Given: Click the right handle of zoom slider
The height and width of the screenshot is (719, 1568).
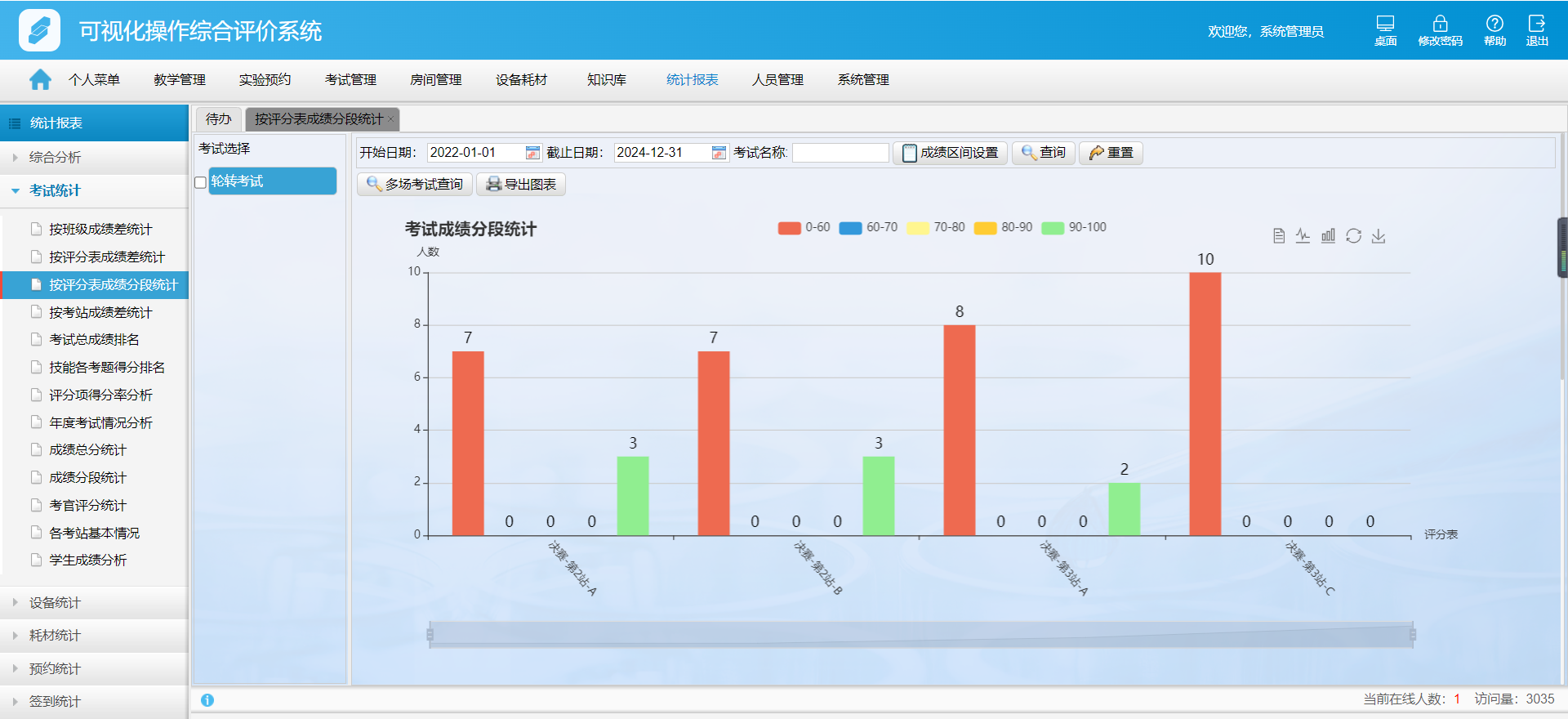Looking at the screenshot, I should 1413,635.
